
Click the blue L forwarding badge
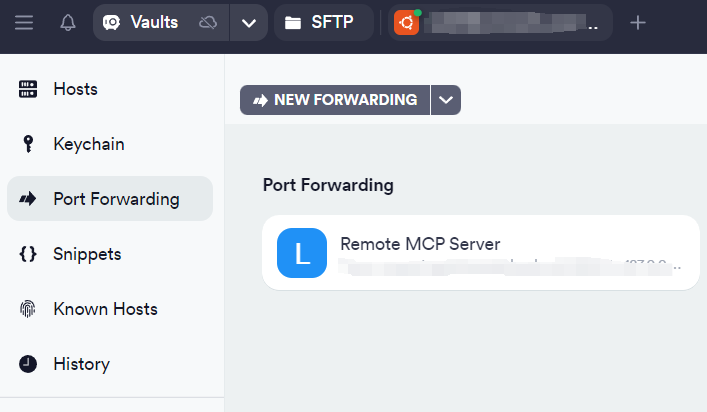pyautogui.click(x=302, y=253)
